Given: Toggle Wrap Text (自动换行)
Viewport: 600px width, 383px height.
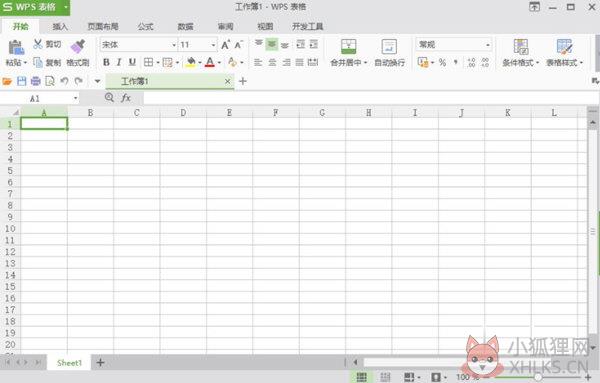Looking at the screenshot, I should (390, 53).
